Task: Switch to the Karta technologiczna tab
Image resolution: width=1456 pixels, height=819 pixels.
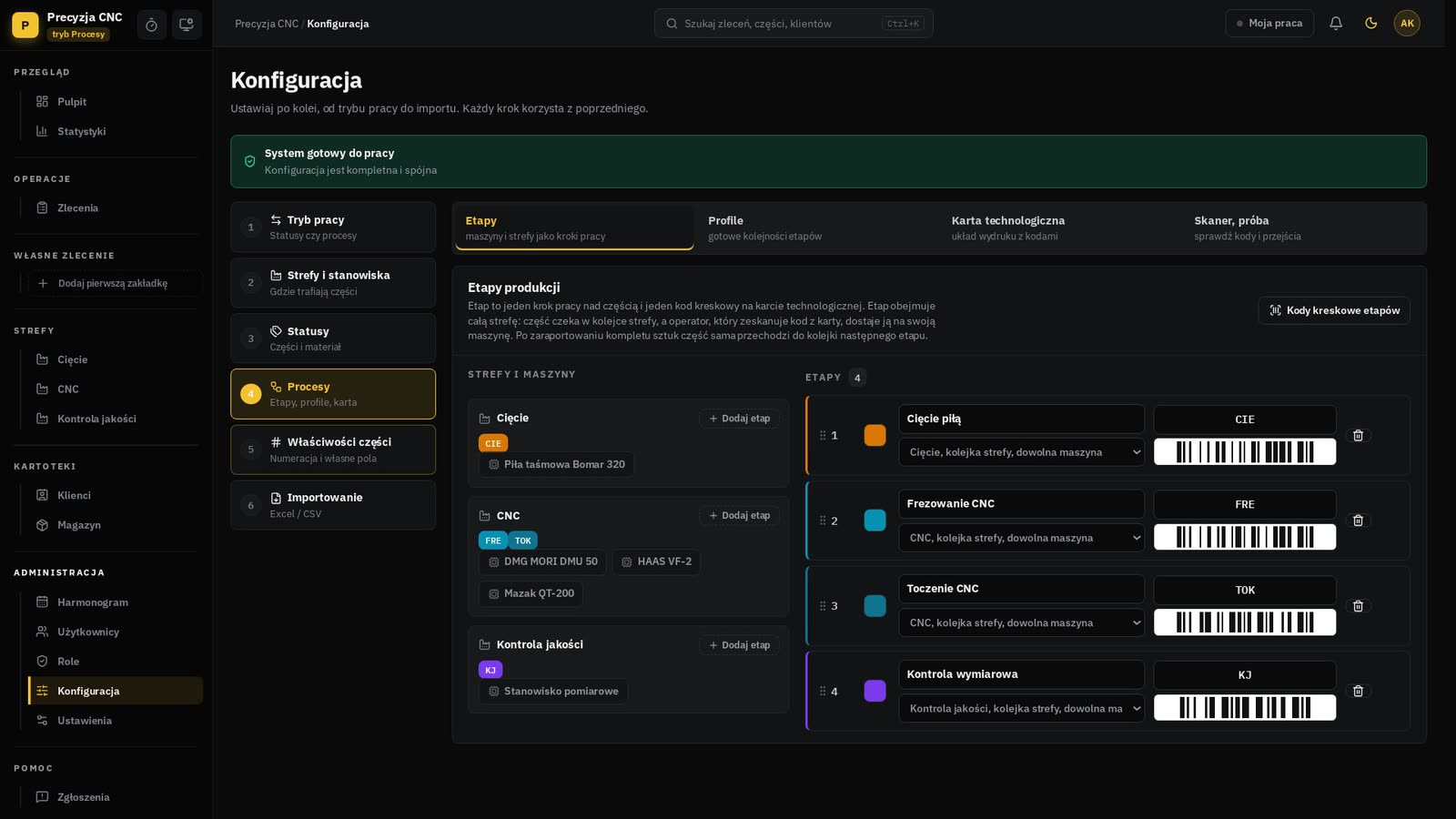Action: [x=1060, y=227]
